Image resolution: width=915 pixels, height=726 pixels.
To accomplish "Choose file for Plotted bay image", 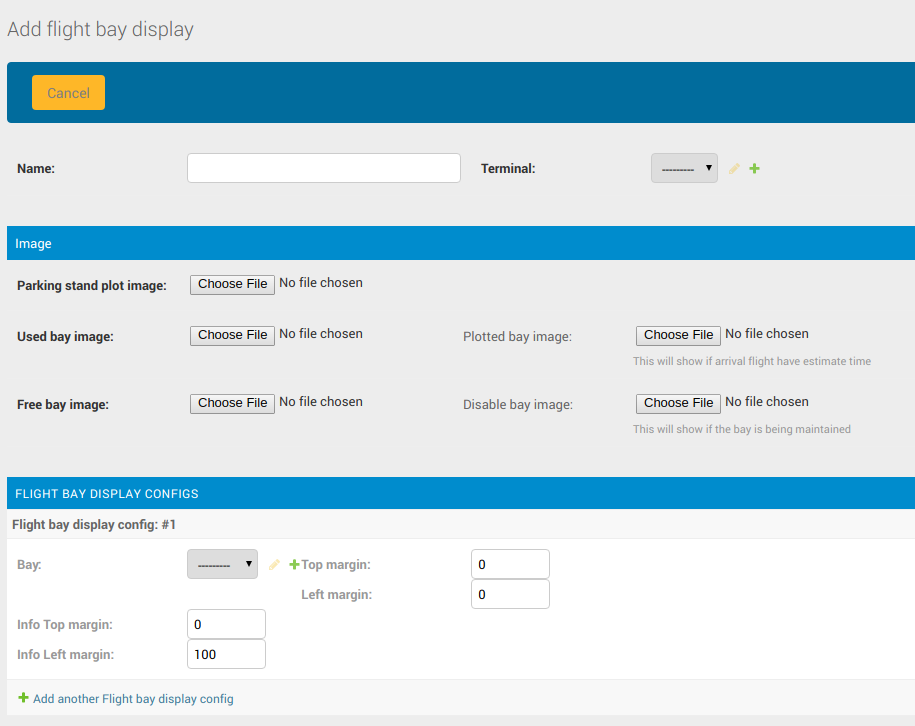I will [x=679, y=335].
